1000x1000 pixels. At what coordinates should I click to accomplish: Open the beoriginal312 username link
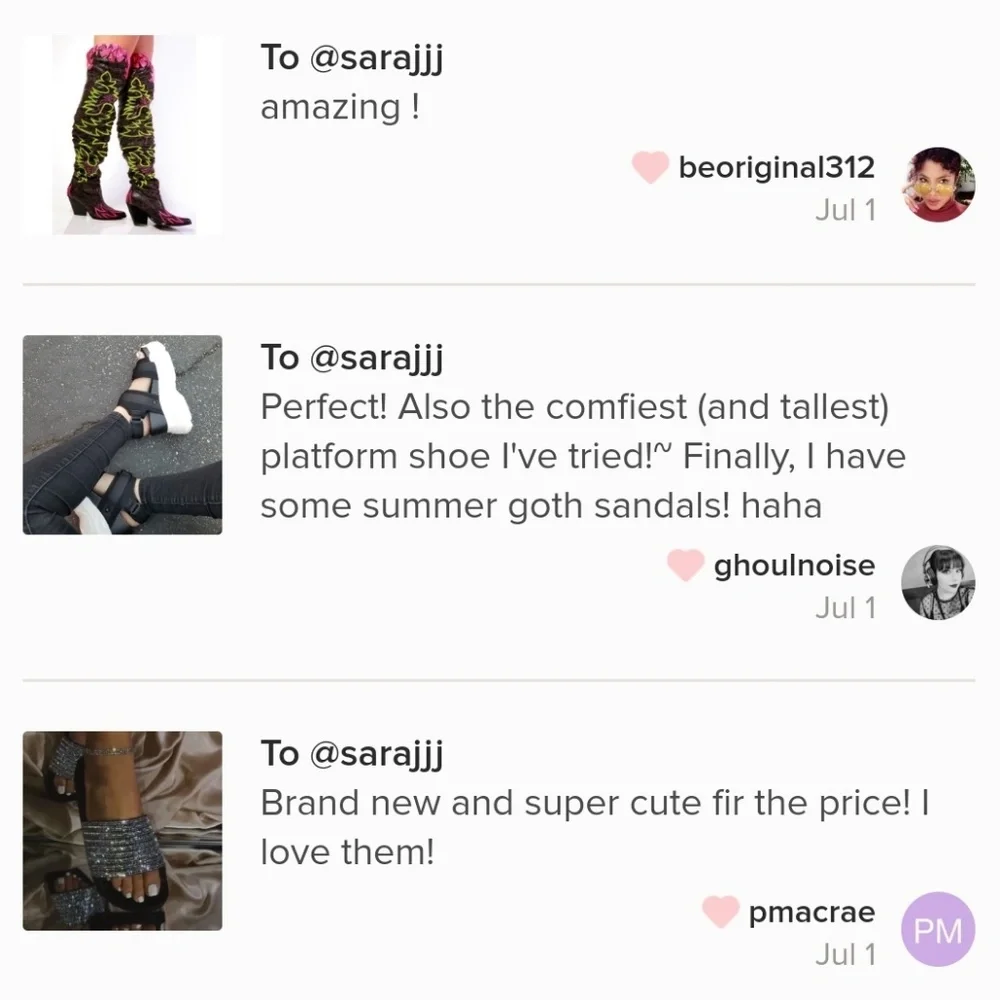[776, 168]
